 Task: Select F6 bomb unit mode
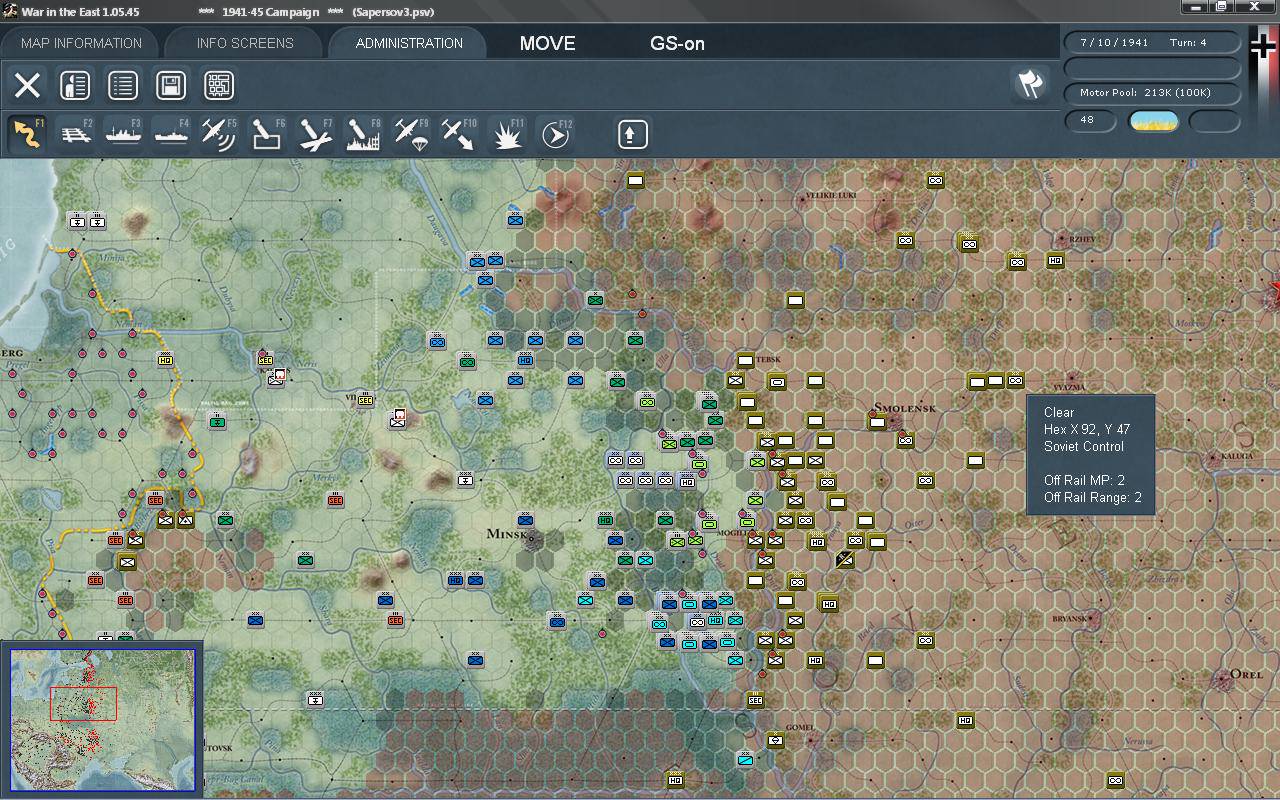[x=267, y=134]
